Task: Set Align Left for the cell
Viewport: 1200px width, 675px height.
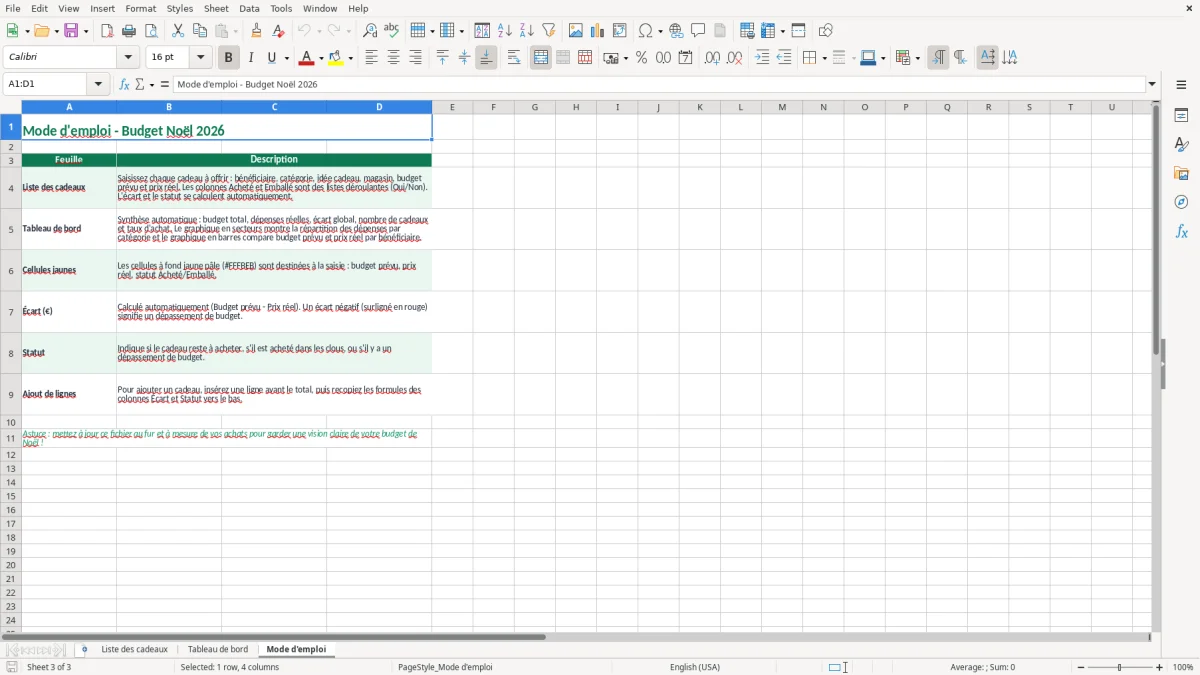Action: tap(371, 58)
